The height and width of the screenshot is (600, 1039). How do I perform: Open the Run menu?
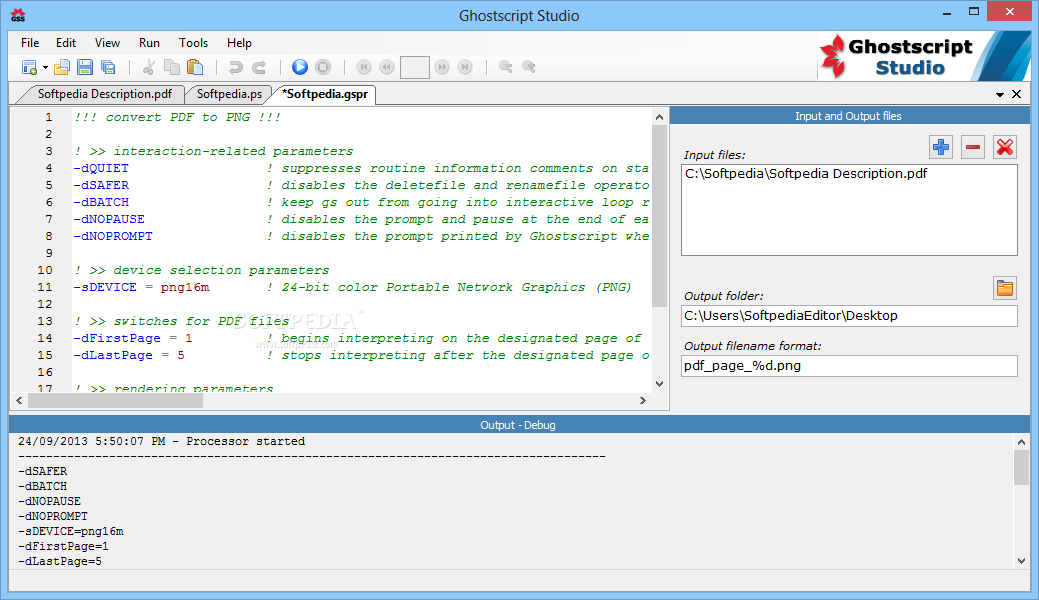coord(149,42)
